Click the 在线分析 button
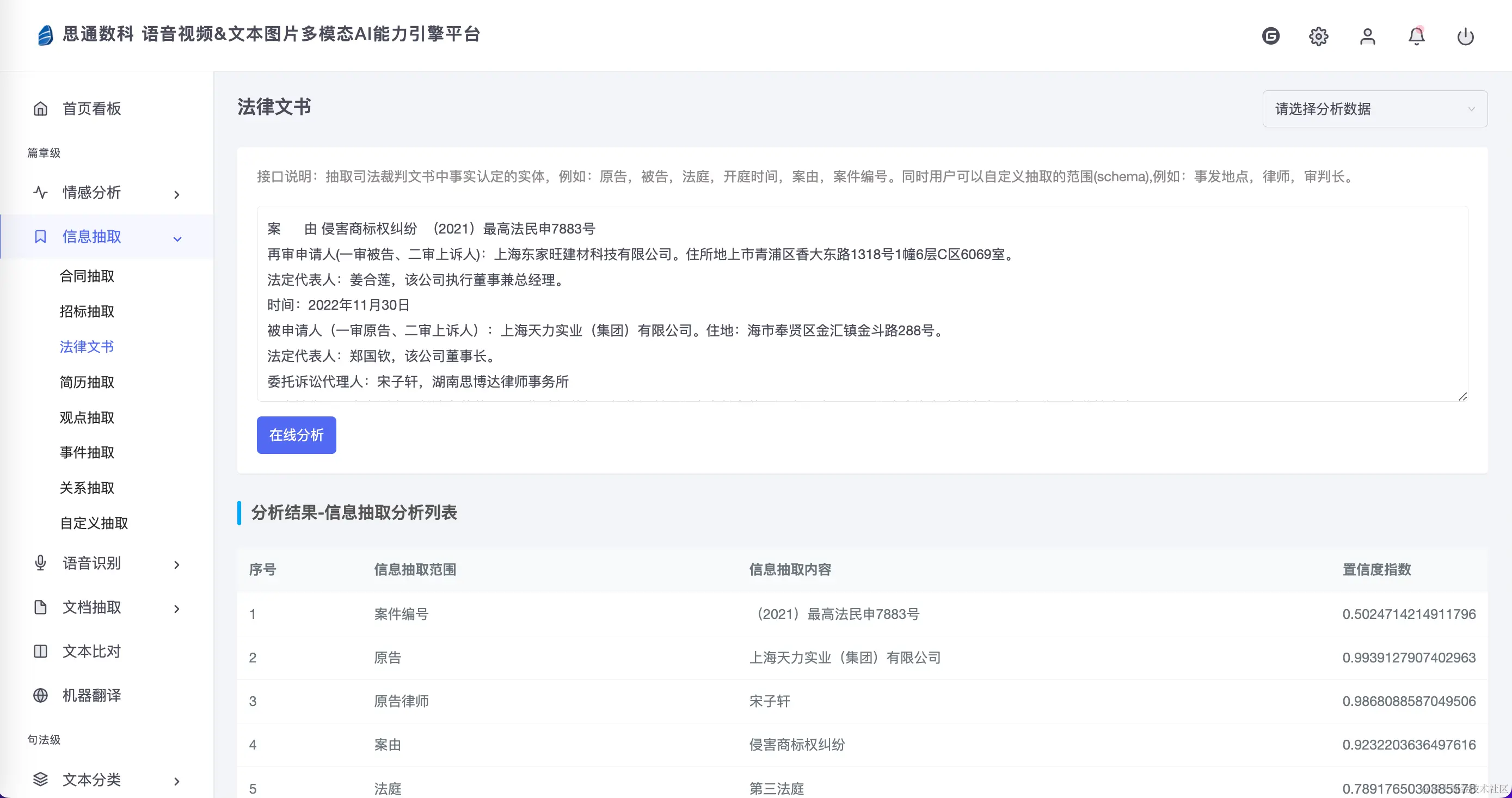 [296, 435]
